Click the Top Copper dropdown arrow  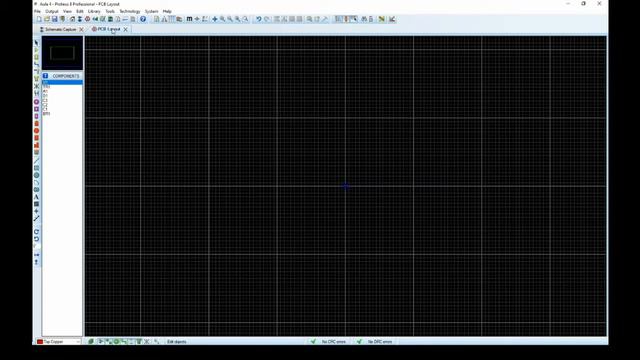pyautogui.click(x=78, y=342)
